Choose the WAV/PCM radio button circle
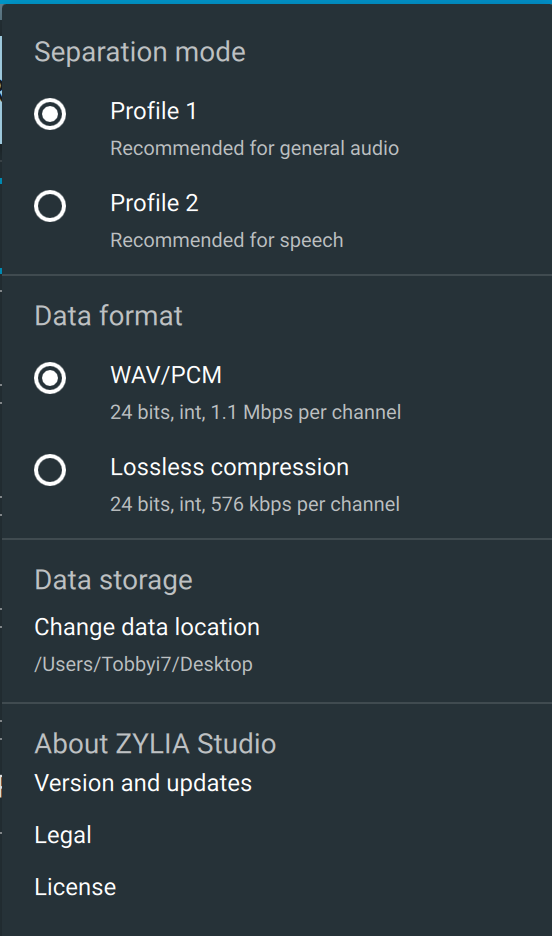Image resolution: width=552 pixels, height=936 pixels. 50,378
